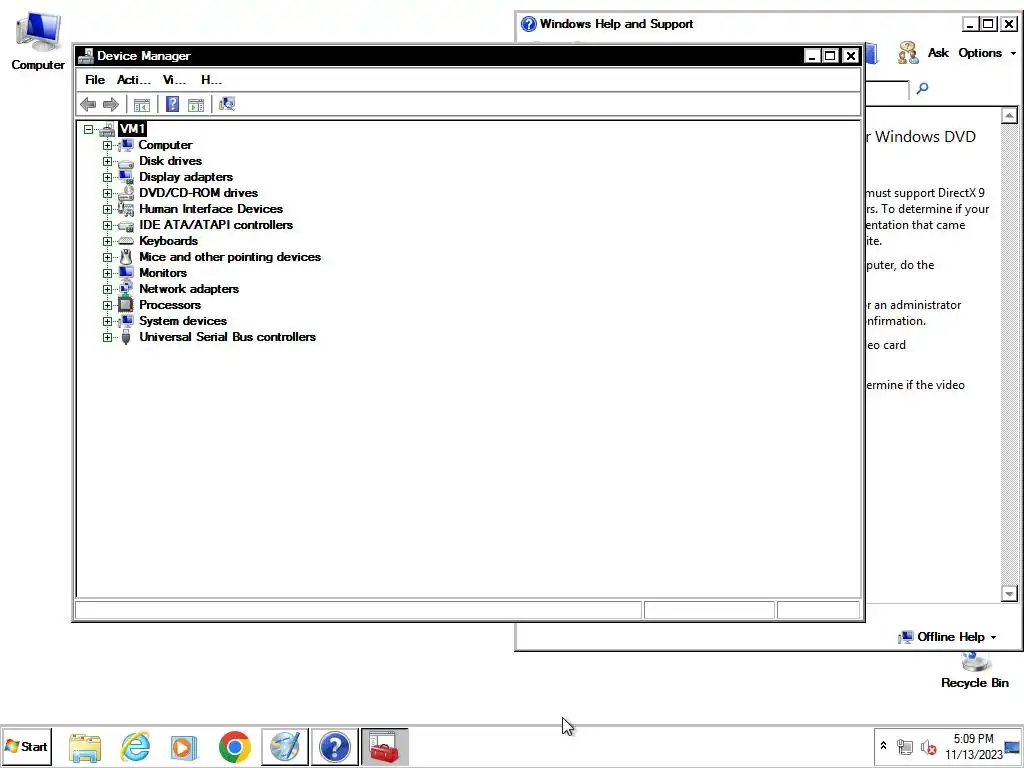Click the Network adapters category icon
This screenshot has width=1024, height=768.
tap(126, 289)
